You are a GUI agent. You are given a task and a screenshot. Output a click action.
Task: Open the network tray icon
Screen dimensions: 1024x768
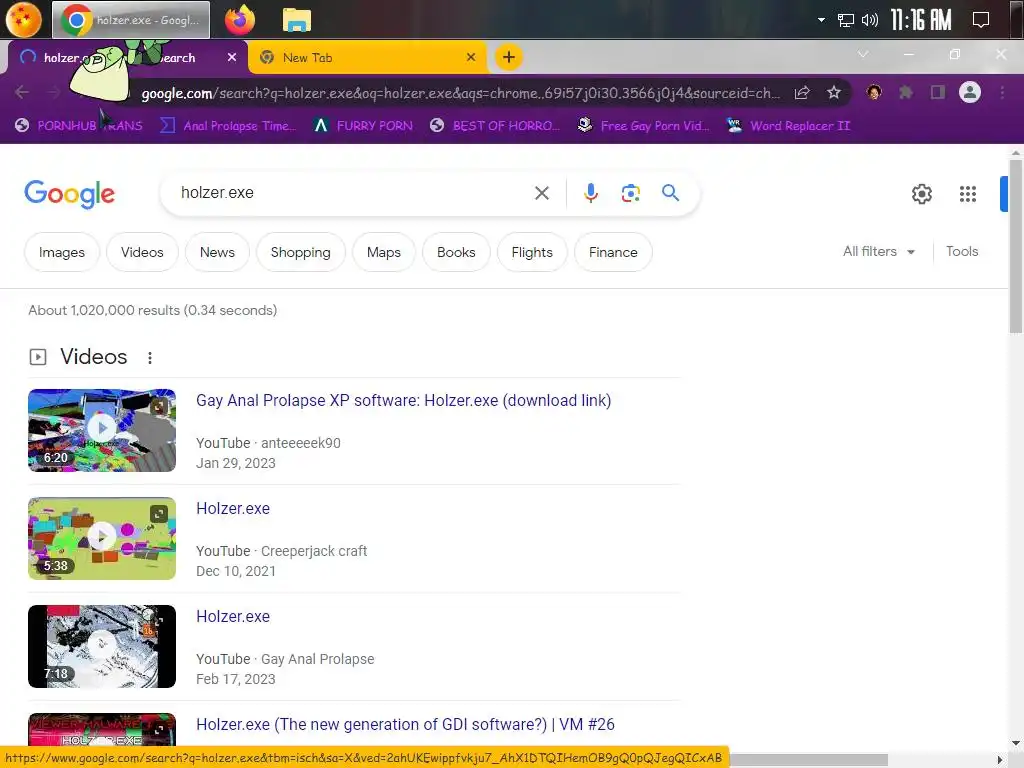click(x=846, y=20)
